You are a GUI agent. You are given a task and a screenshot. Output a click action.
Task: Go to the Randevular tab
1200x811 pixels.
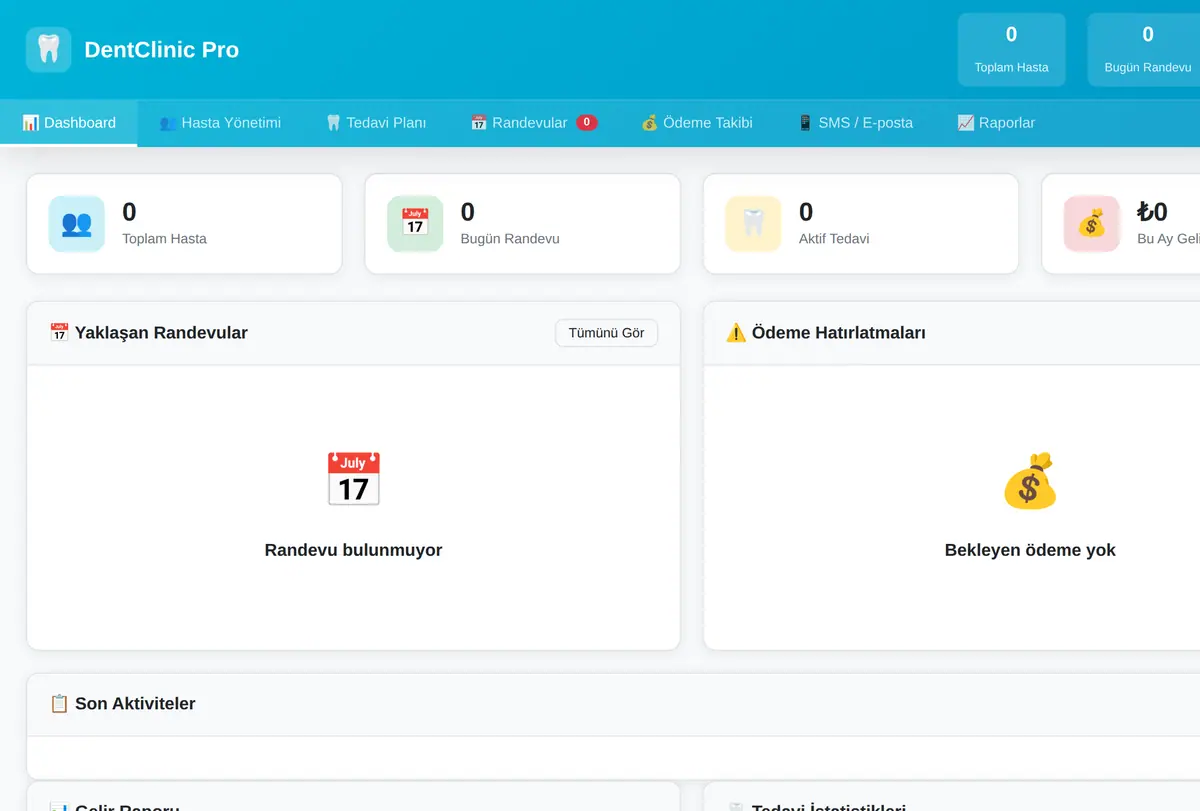(x=534, y=123)
